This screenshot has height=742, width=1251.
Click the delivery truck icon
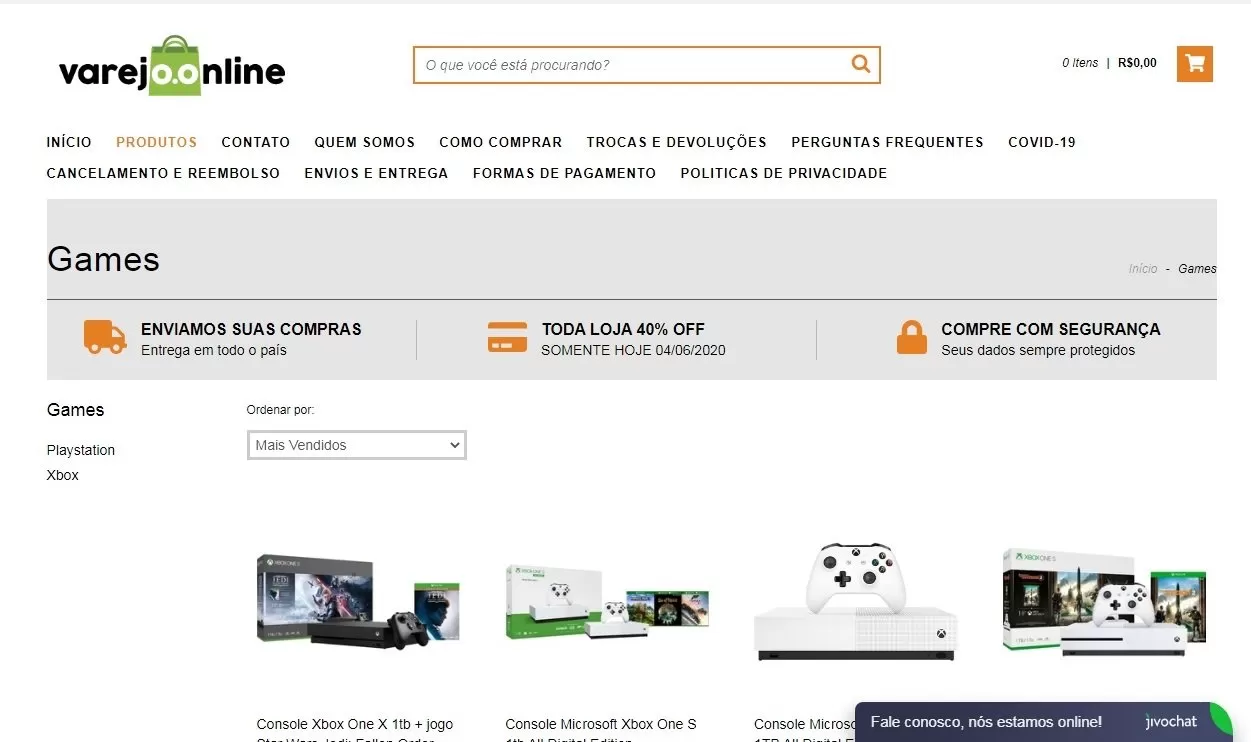tap(105, 338)
